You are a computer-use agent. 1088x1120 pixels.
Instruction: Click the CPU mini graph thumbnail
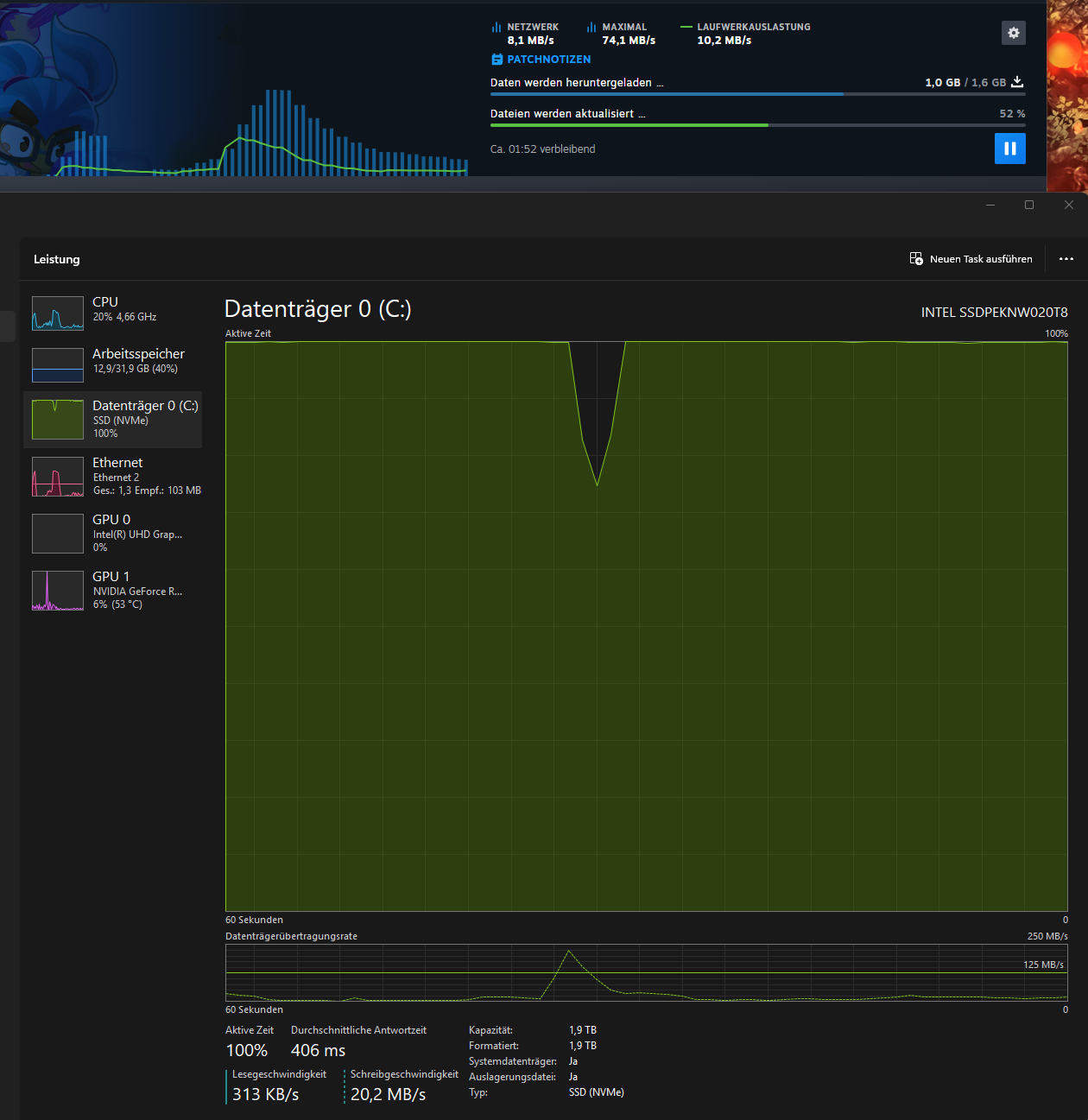tap(58, 313)
